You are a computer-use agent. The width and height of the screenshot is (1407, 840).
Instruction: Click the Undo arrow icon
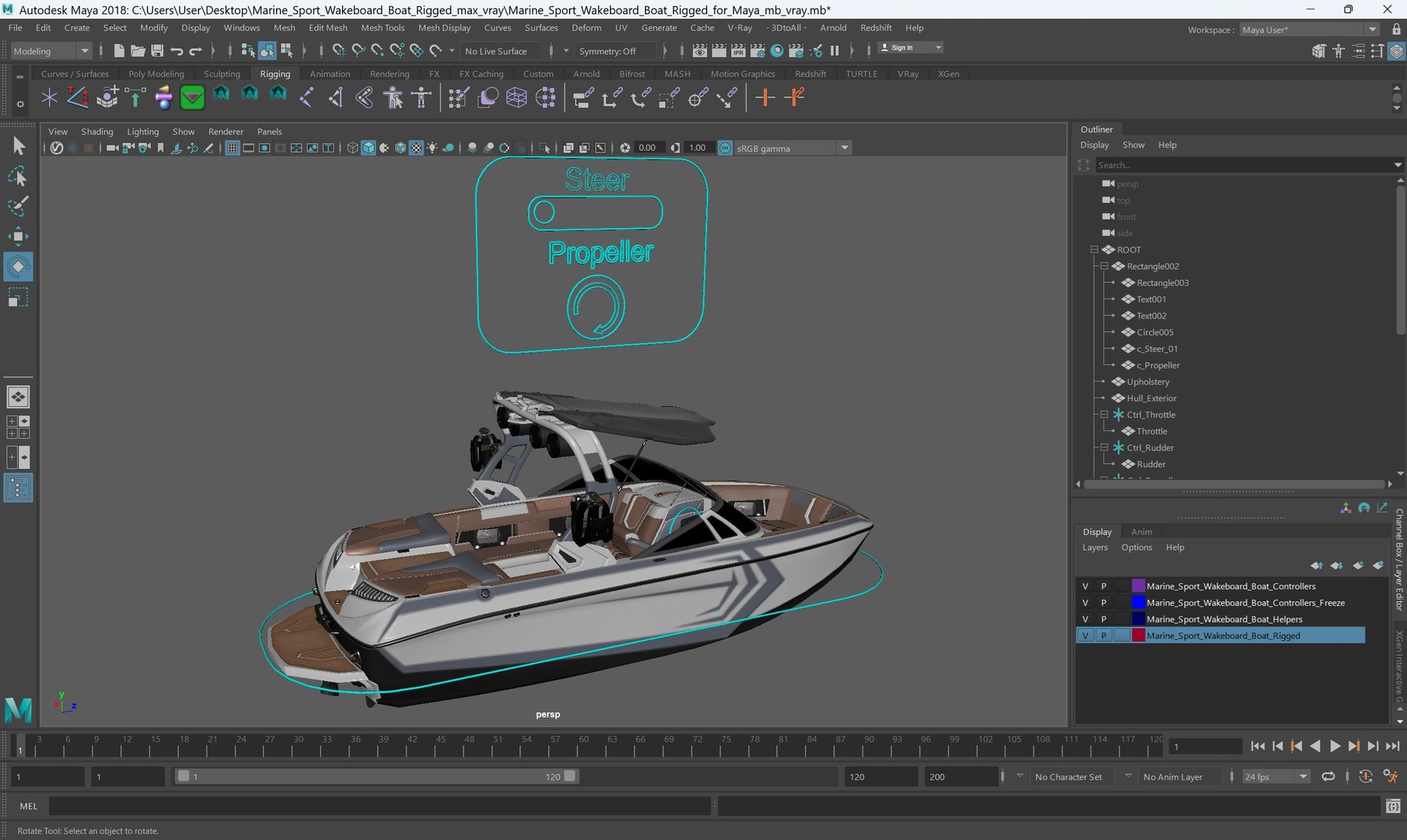click(x=177, y=51)
